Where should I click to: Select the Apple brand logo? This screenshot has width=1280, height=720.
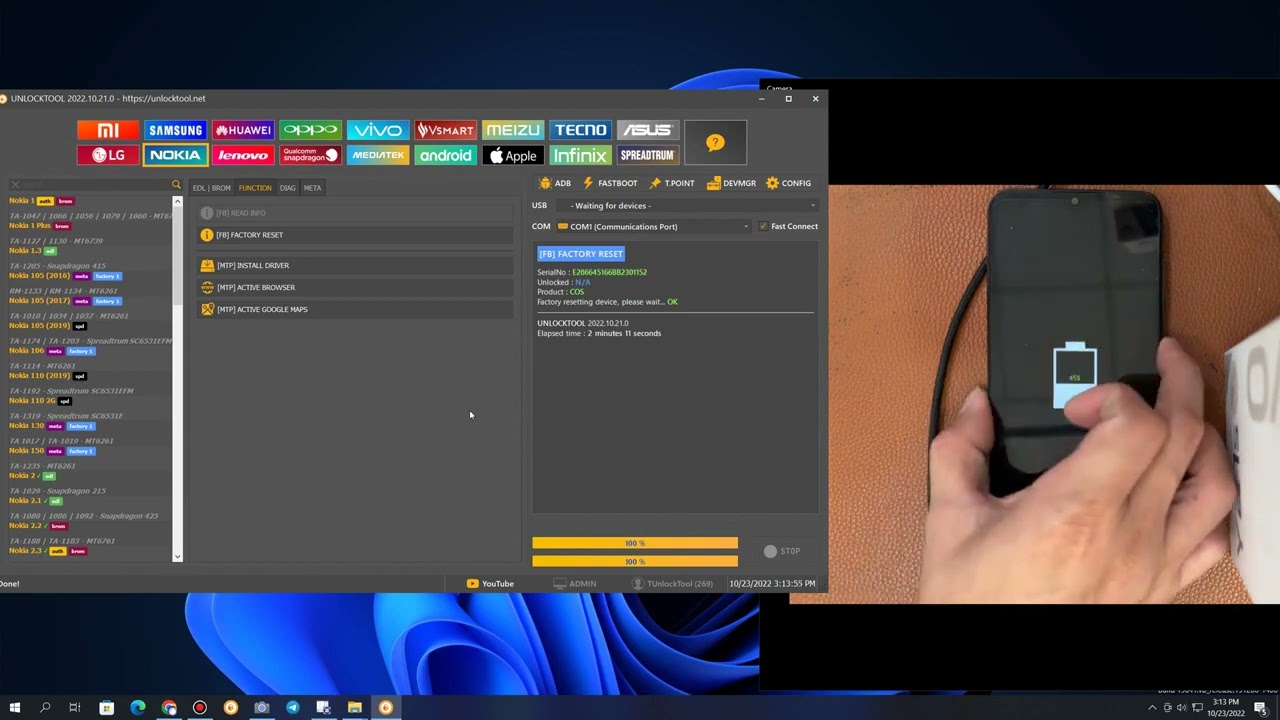[x=513, y=155]
